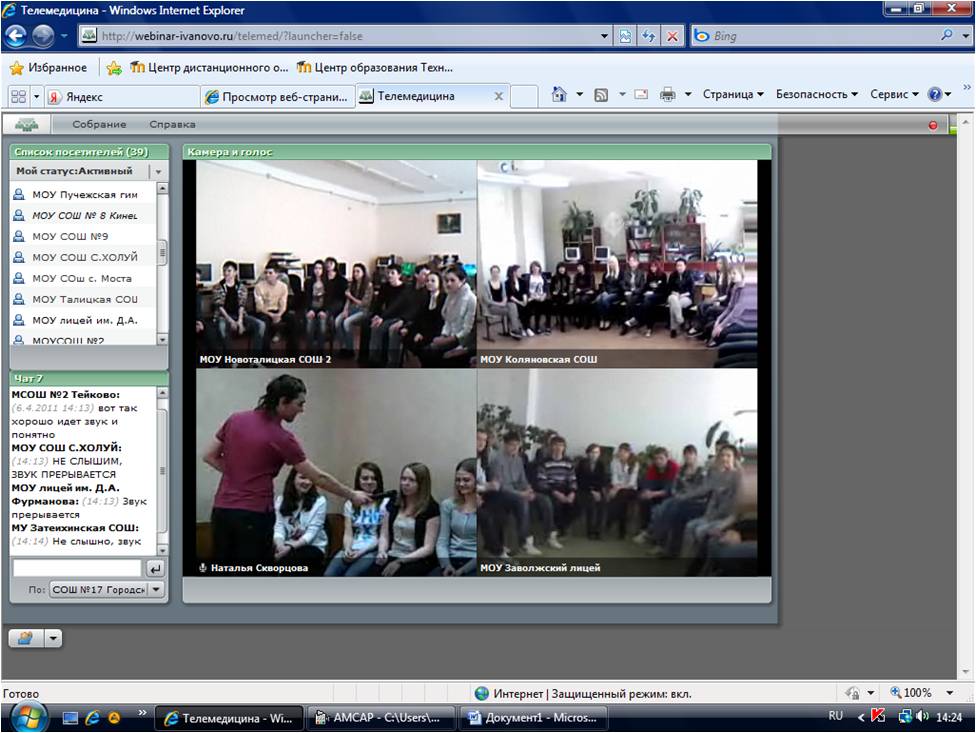Screen dimensions: 976x733
Task: Select visitor МОУ СОШ С.ХОЛУЙ in list
Action: [83, 257]
